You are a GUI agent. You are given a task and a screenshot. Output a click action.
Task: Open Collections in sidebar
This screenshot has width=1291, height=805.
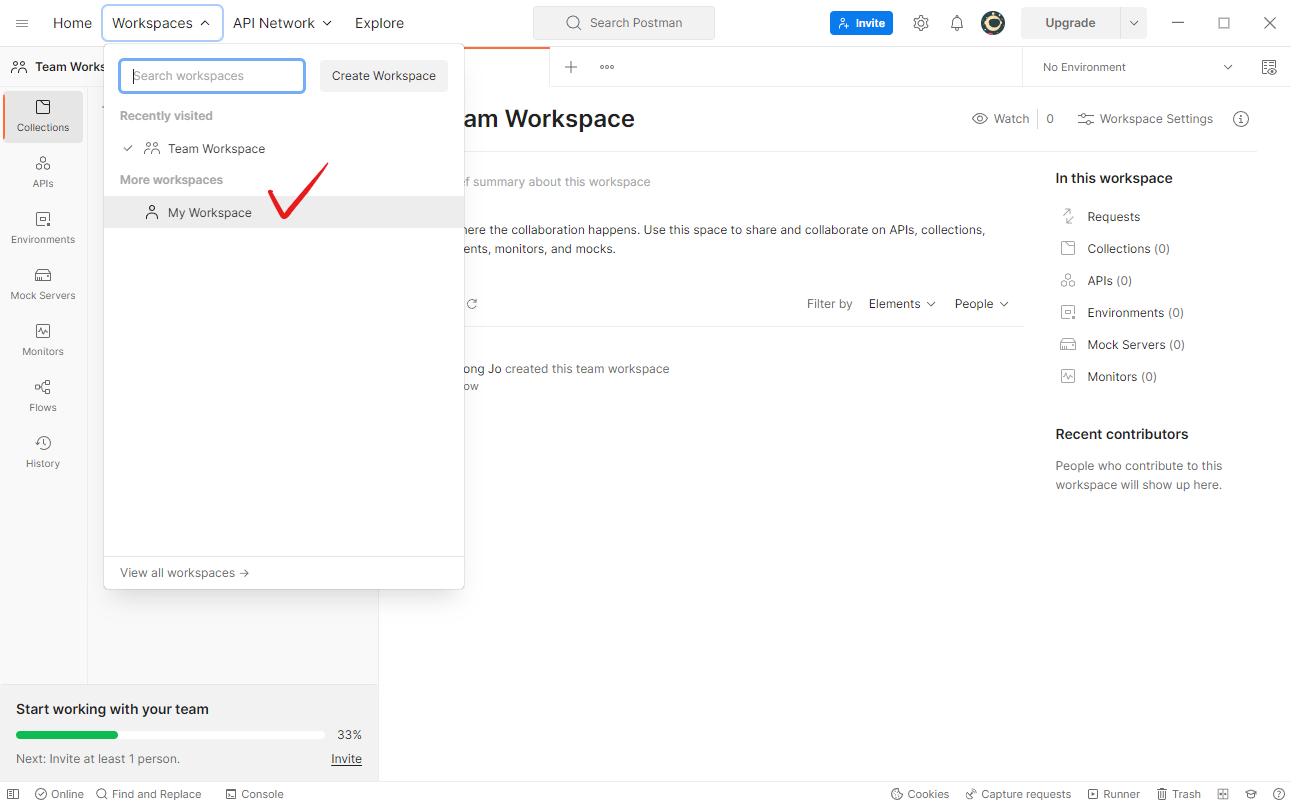click(43, 116)
